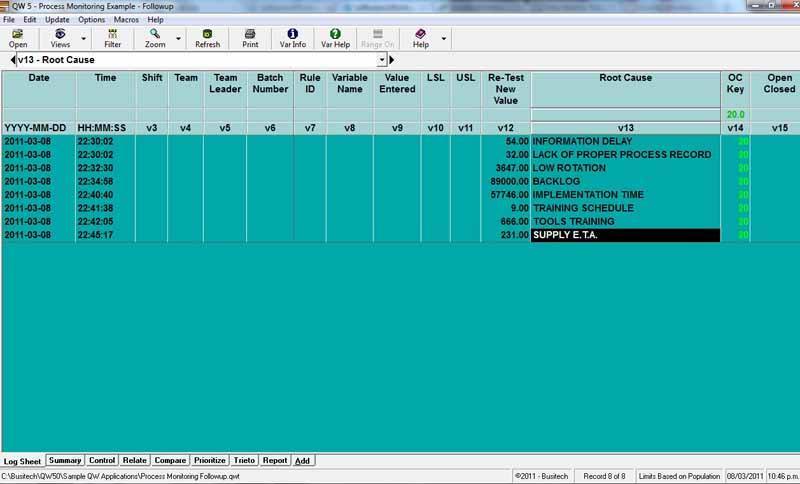The image size is (800, 484).
Task: Click the 08/03/2011 date in status bar
Action: coord(744,476)
